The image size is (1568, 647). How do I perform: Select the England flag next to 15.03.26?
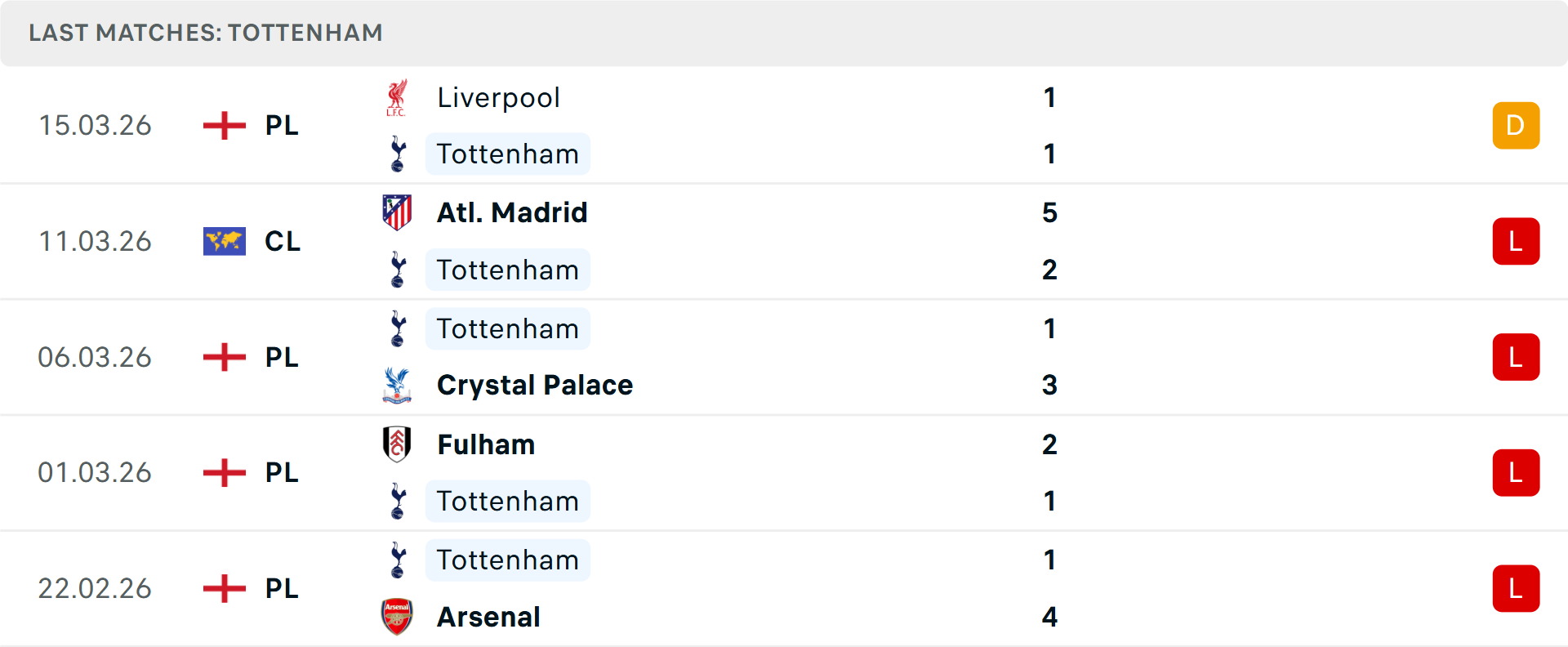click(x=223, y=125)
